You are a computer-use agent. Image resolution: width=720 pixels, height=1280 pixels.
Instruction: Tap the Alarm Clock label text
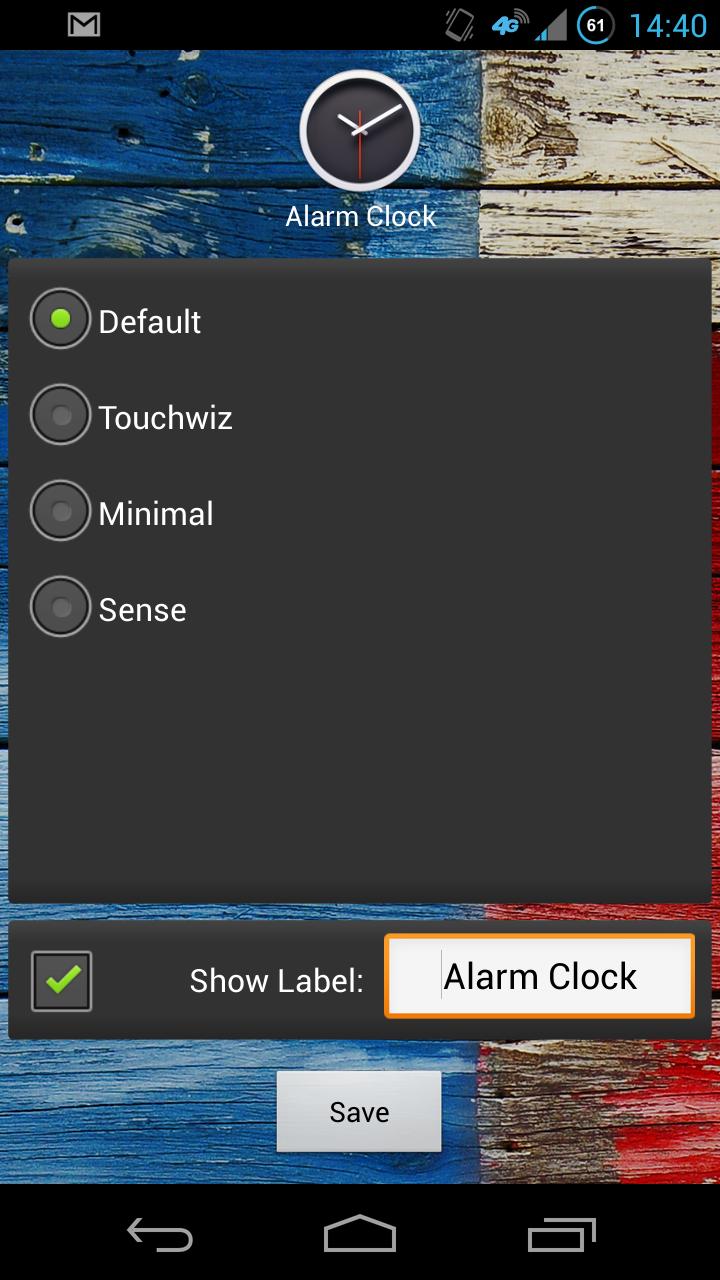point(361,215)
